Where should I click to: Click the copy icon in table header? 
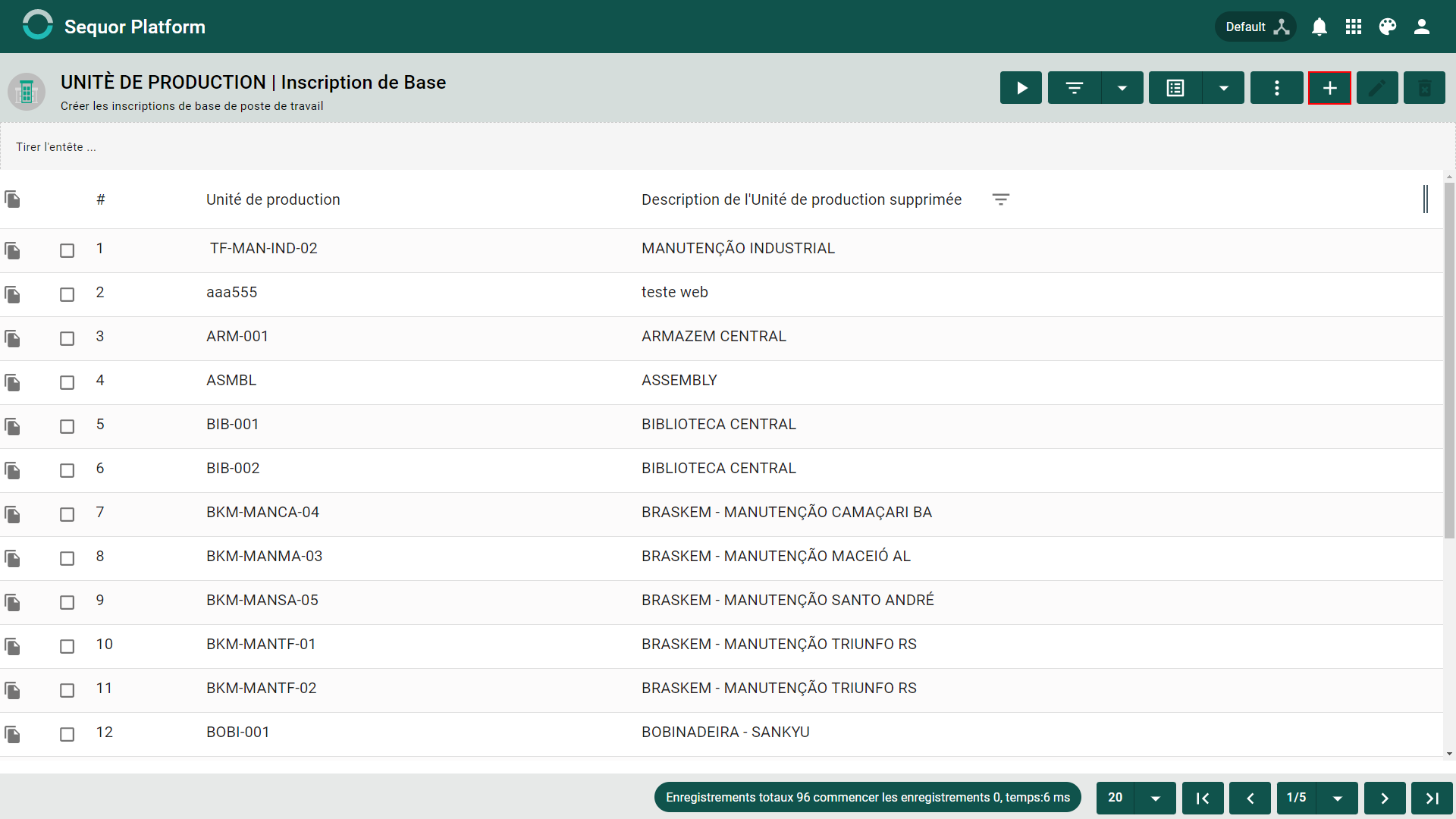[x=12, y=199]
